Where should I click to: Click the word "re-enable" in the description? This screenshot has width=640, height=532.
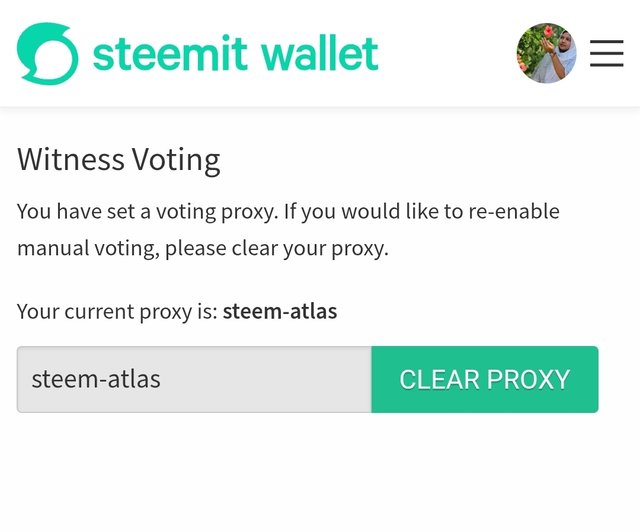click(512, 212)
